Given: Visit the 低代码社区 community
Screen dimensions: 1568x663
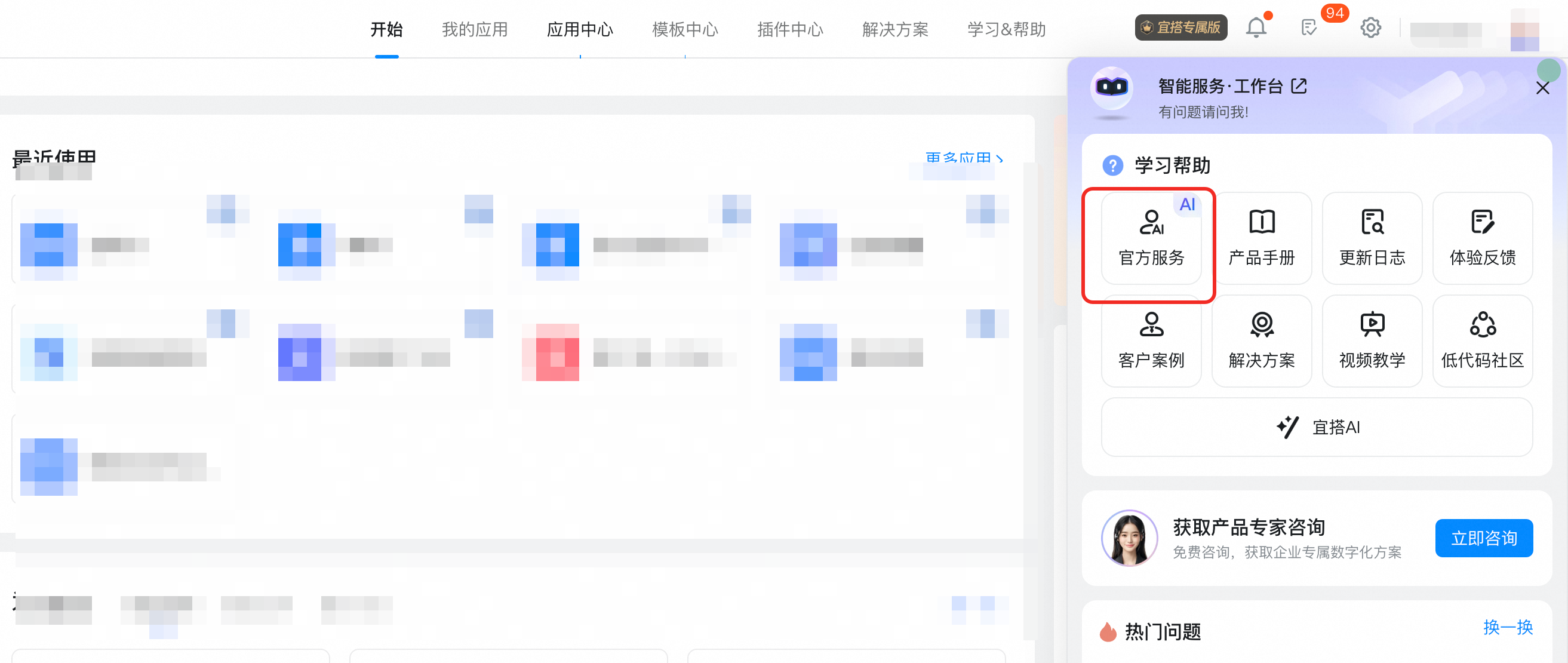Looking at the screenshot, I should click(1481, 341).
